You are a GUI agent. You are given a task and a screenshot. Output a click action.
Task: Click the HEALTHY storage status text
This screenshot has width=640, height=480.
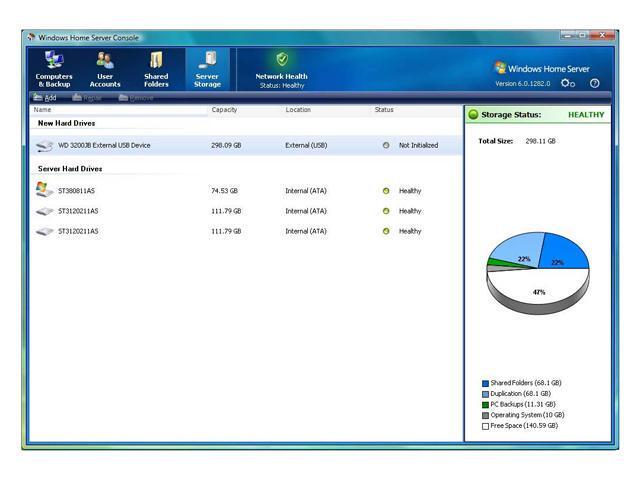point(586,115)
